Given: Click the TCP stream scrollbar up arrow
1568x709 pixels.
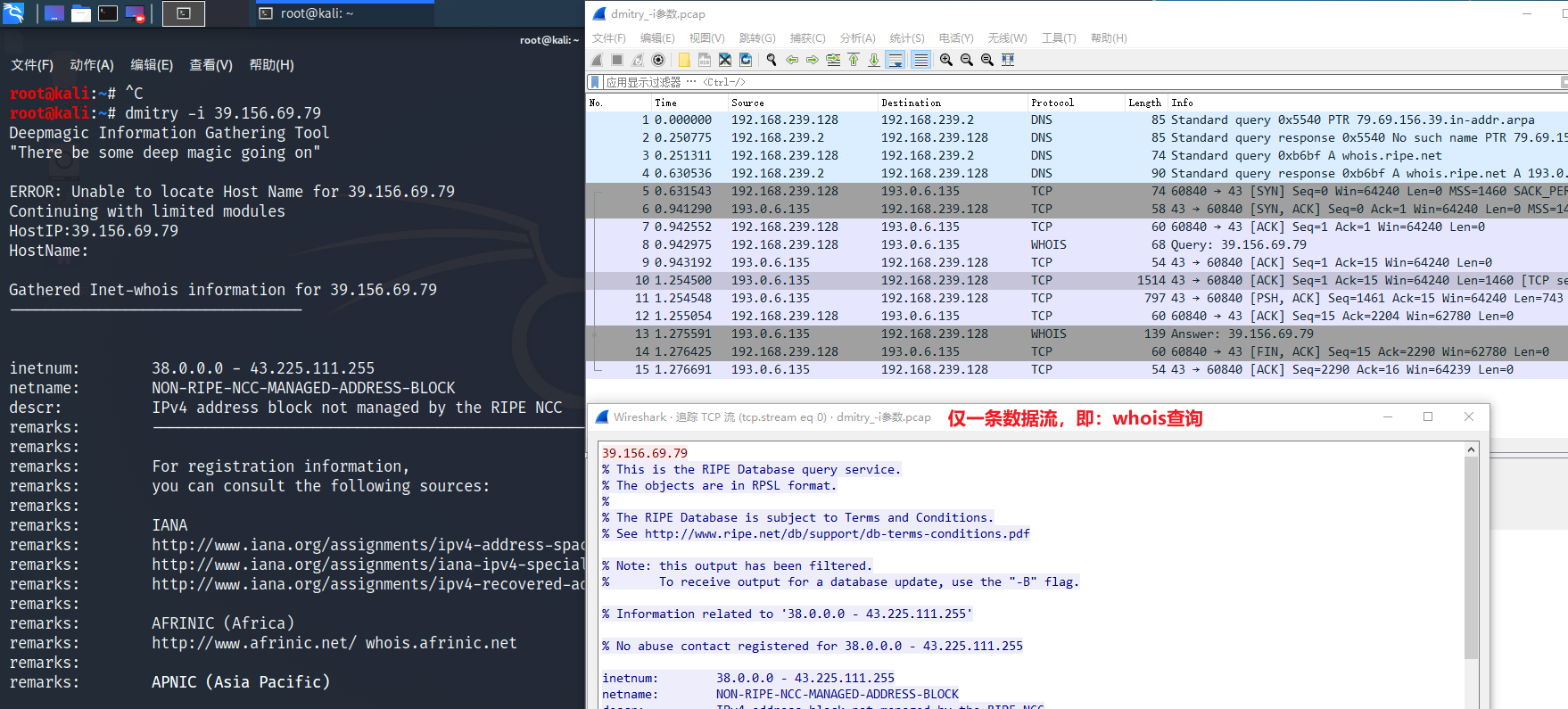Looking at the screenshot, I should (1471, 449).
